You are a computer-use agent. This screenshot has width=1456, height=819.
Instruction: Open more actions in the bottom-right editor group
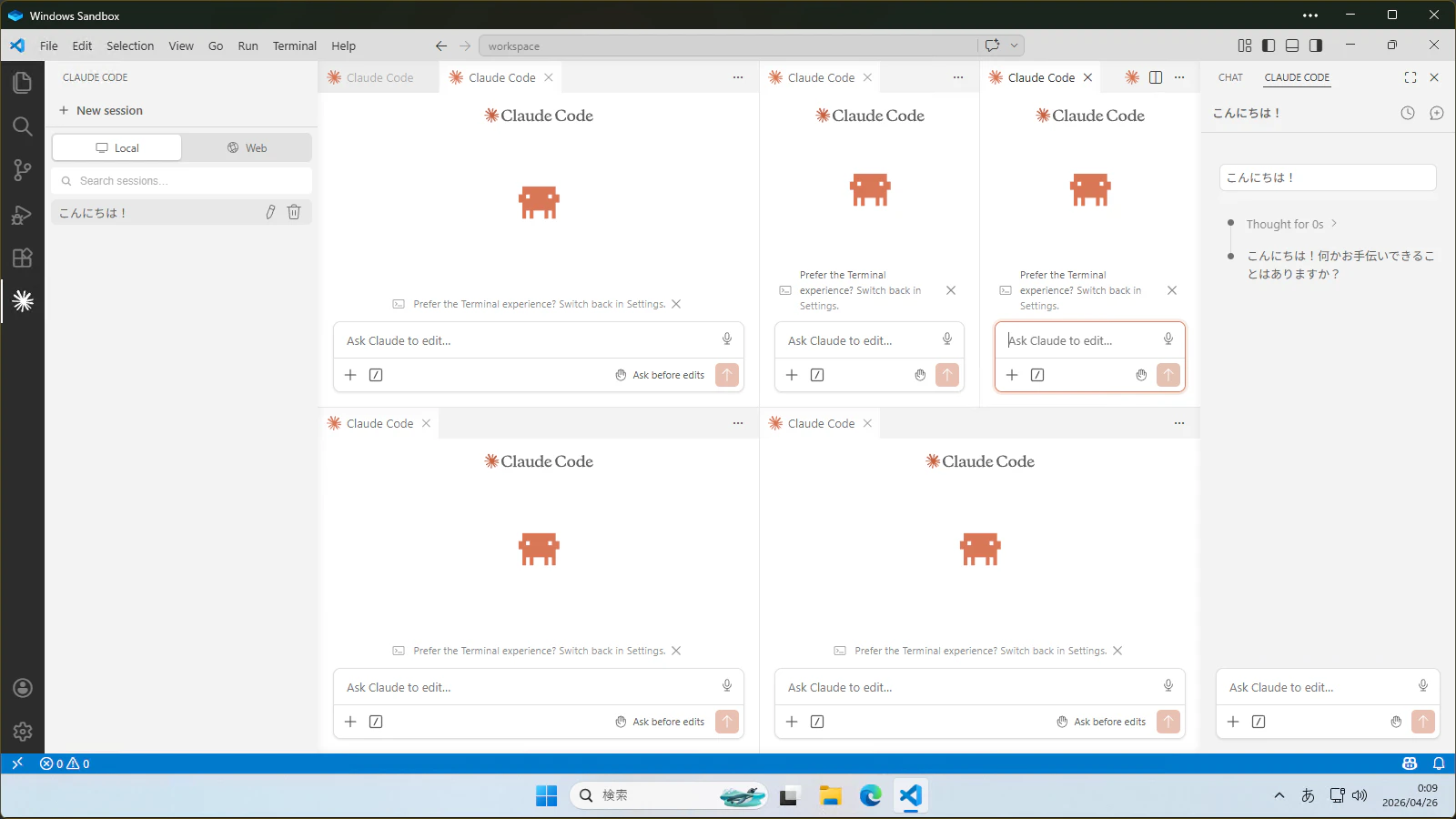(x=1179, y=423)
